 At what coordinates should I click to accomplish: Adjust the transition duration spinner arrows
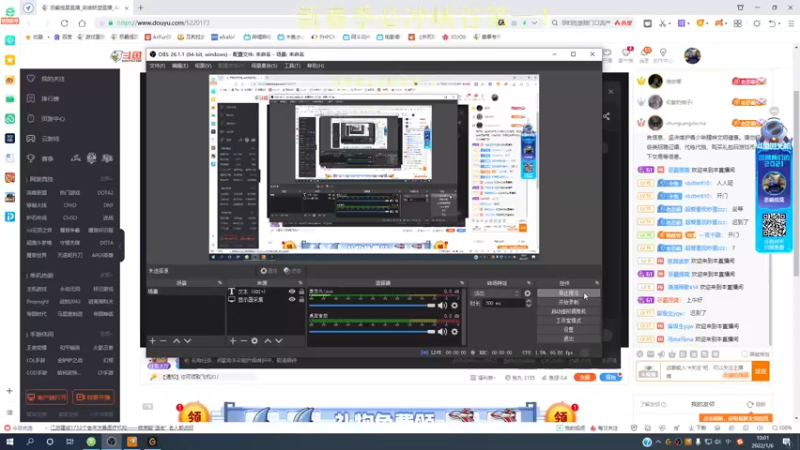pos(529,303)
